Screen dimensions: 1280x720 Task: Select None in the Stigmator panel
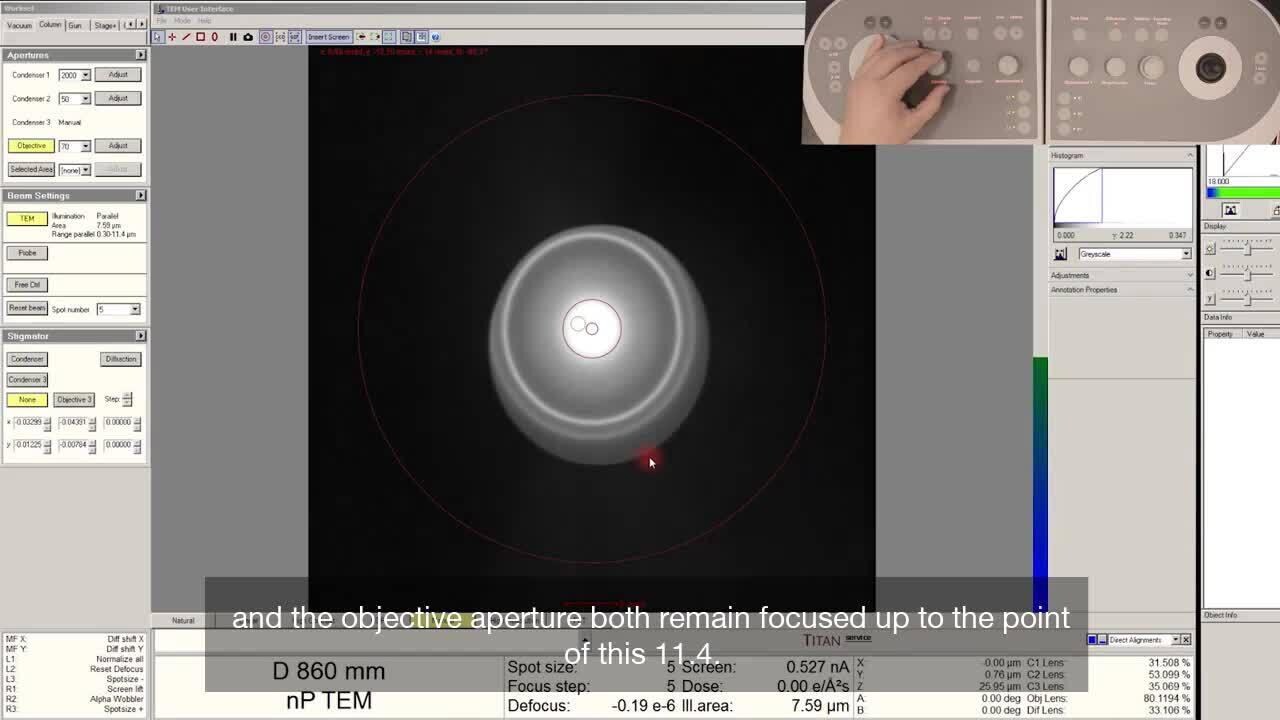click(27, 400)
